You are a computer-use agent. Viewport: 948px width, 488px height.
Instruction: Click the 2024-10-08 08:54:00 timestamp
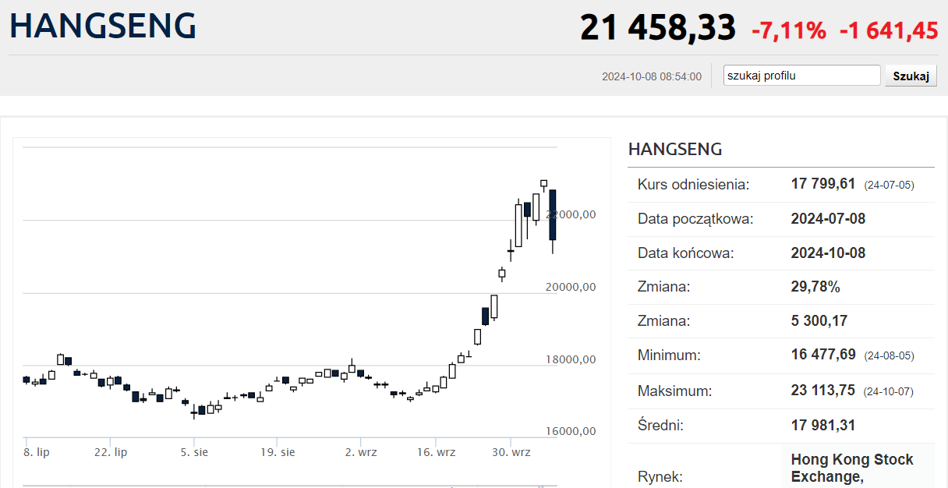(651, 77)
